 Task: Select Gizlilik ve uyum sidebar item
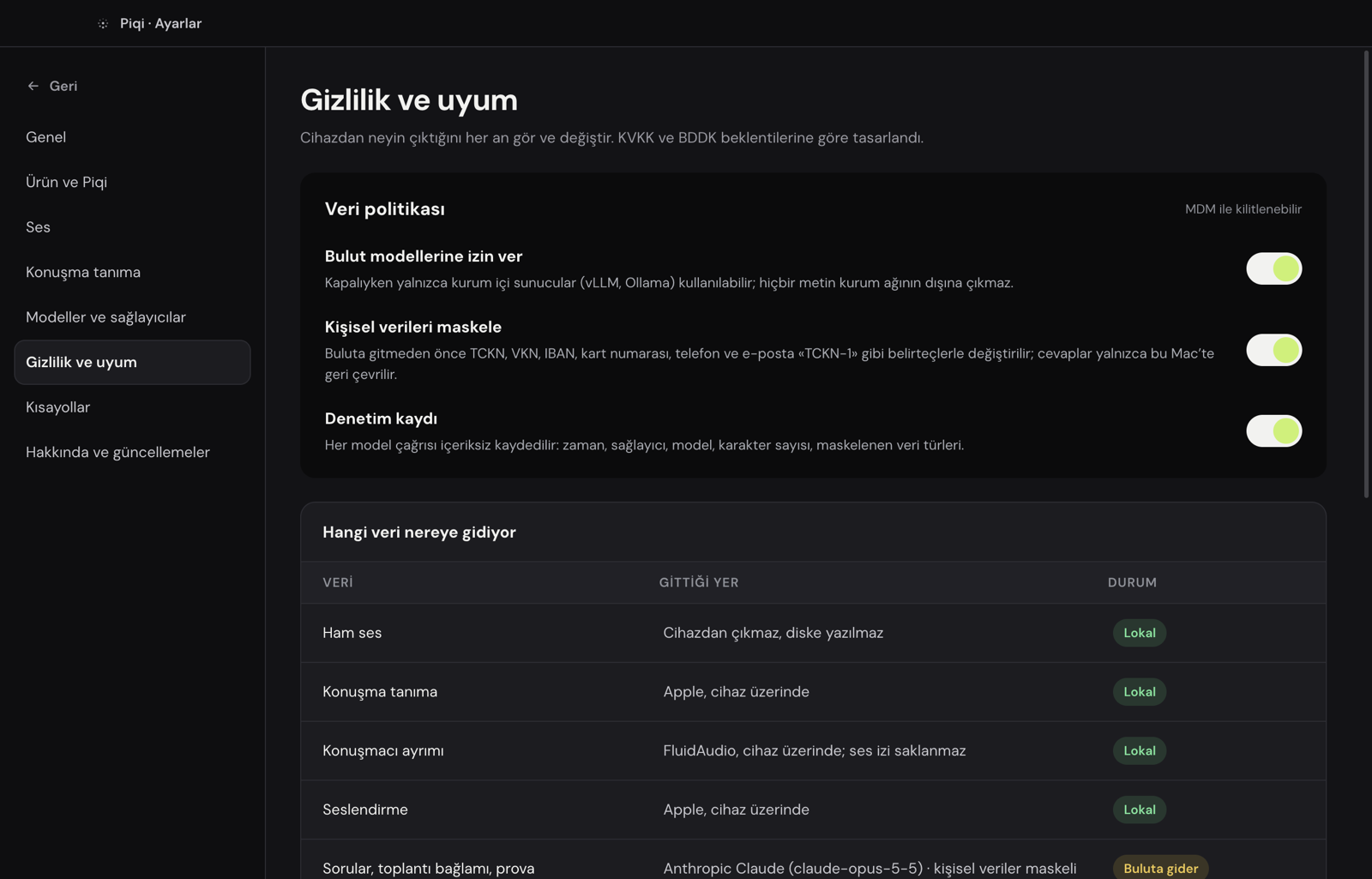pyautogui.click(x=132, y=362)
